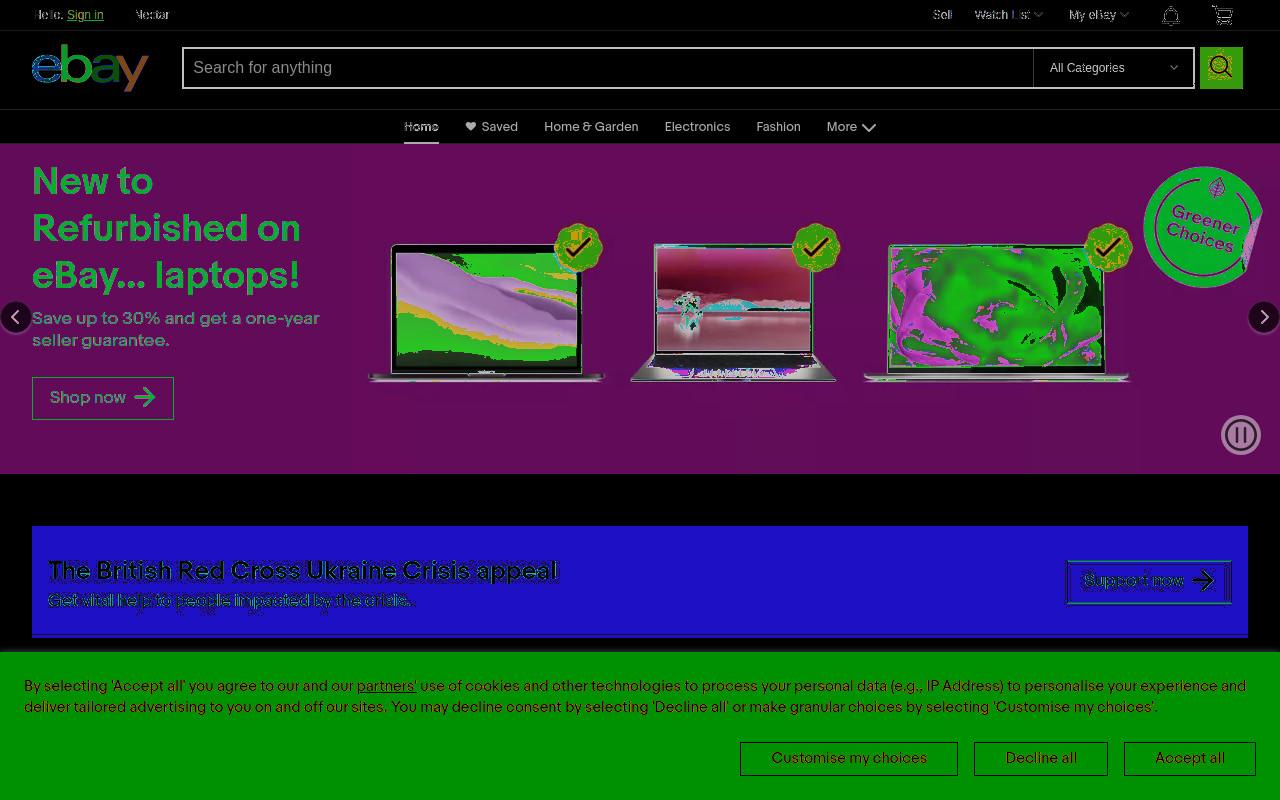Click the New to Refurbished on eBay headline
1280x800 pixels.
(166, 228)
